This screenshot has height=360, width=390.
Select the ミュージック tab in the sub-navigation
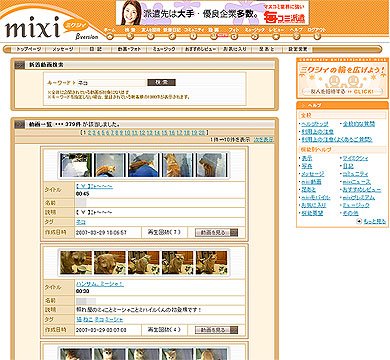[164, 49]
